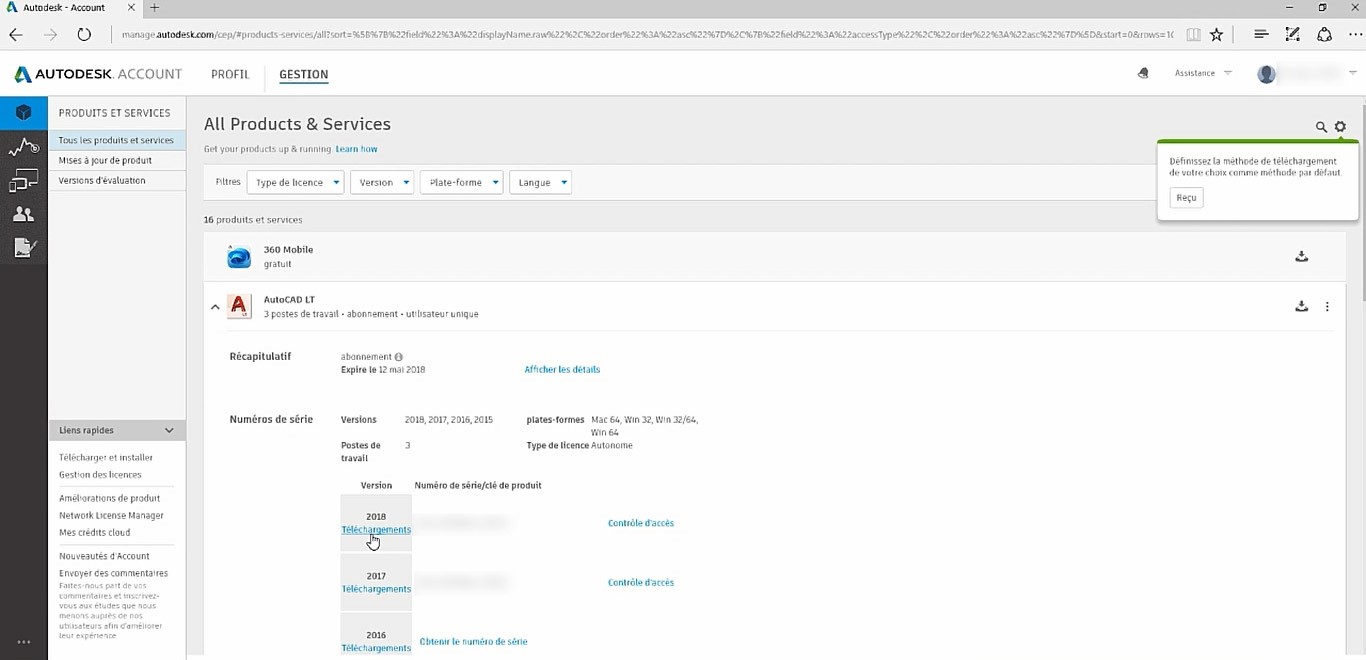Select Mises à jour de produit
1366x660 pixels.
tap(116, 160)
